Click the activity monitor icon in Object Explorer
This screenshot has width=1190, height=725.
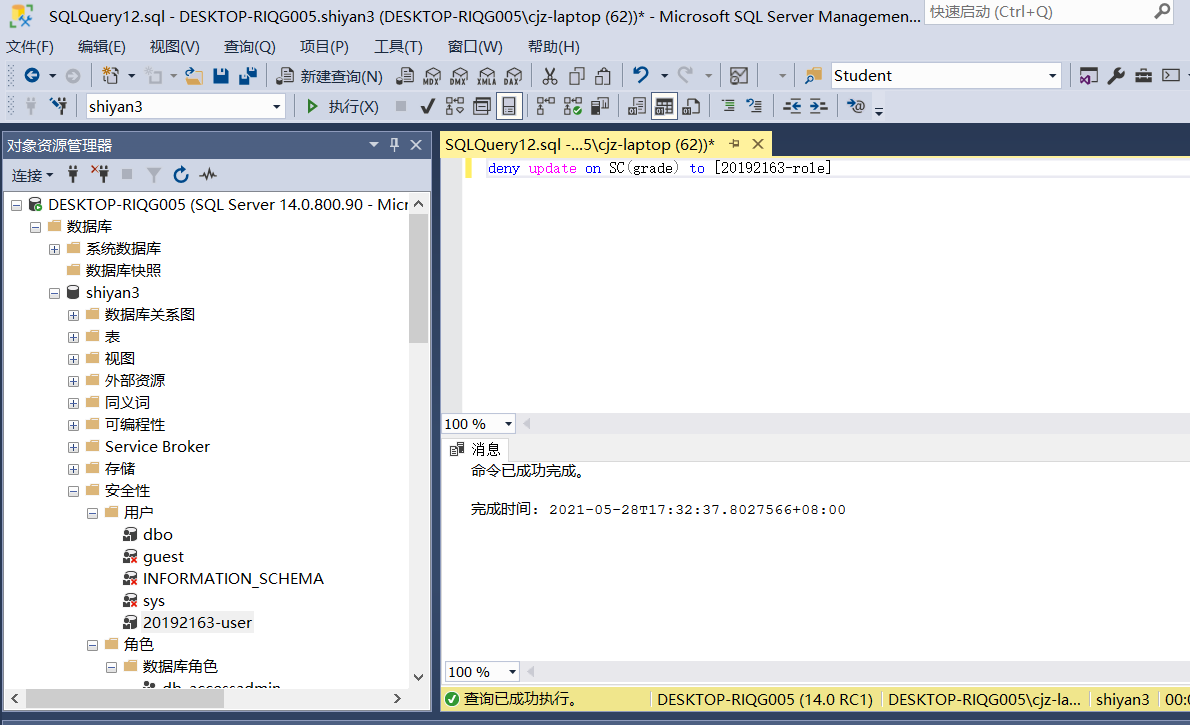coord(208,175)
